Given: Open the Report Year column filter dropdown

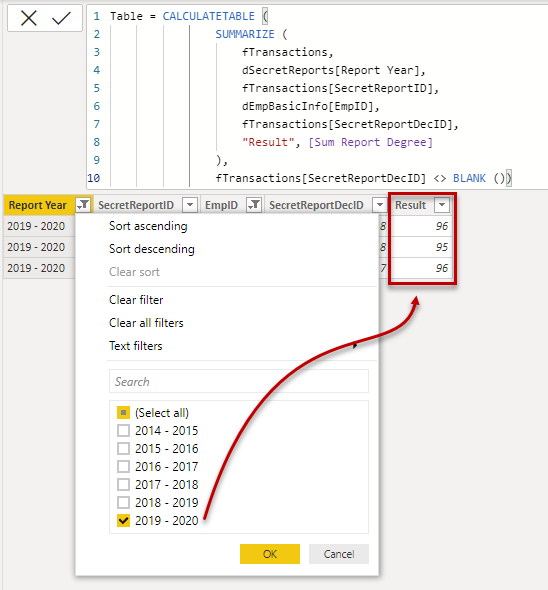Looking at the screenshot, I should (x=83, y=205).
